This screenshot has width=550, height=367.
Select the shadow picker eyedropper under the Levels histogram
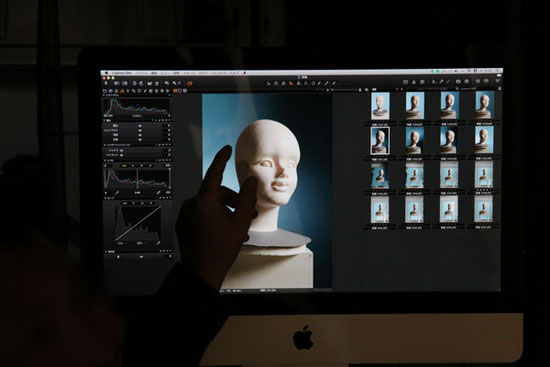[x=117, y=193]
